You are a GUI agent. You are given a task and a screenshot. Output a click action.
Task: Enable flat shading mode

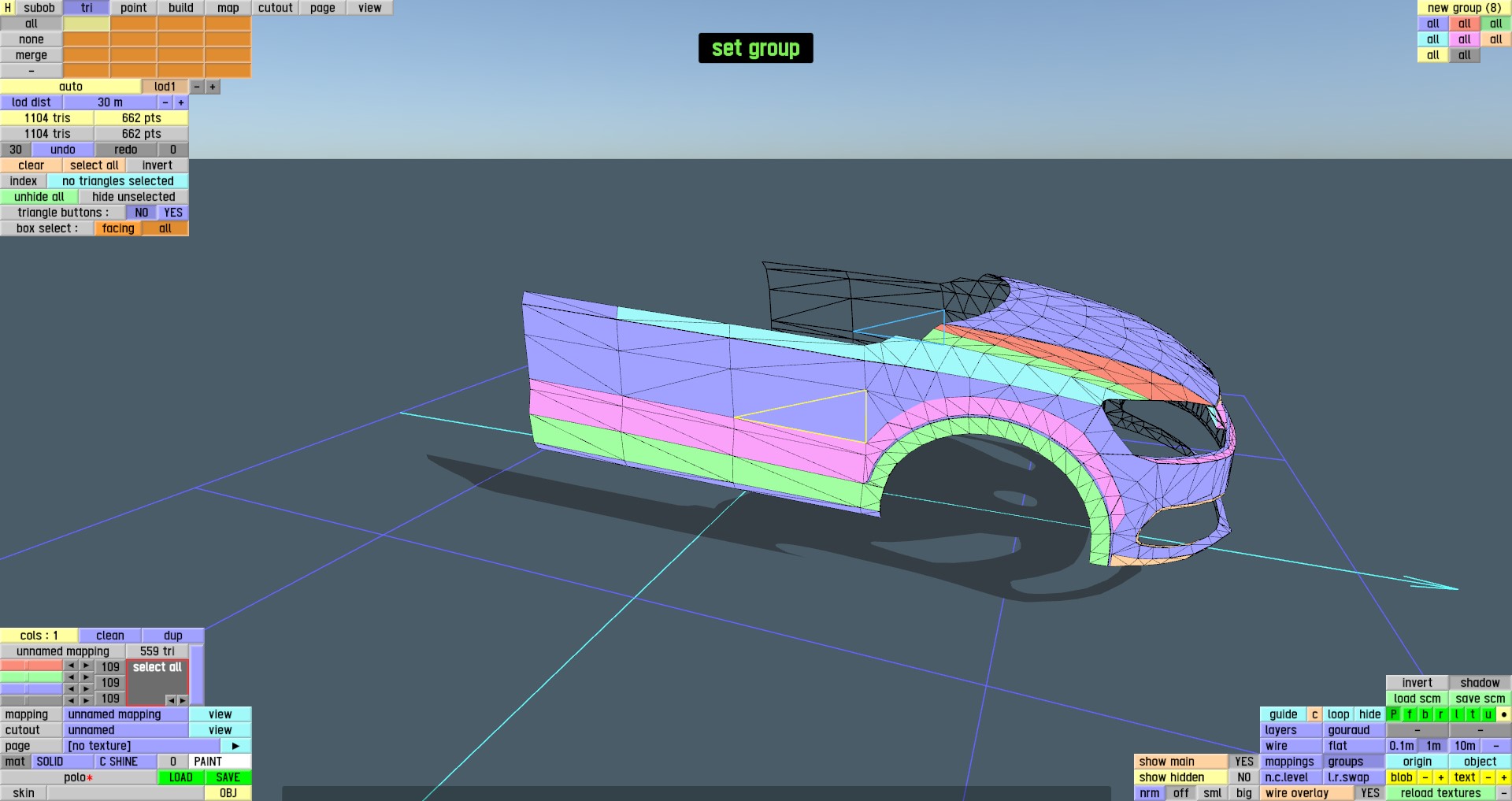(1354, 746)
